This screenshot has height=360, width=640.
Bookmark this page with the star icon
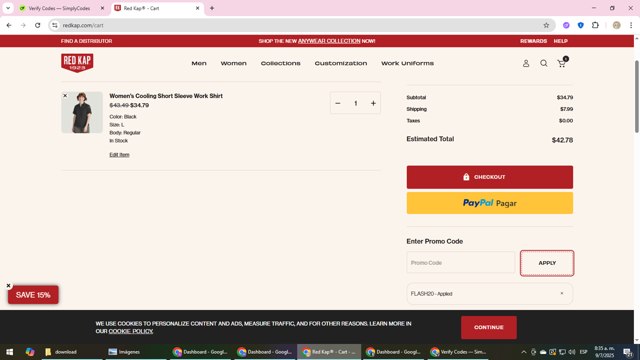546,25
